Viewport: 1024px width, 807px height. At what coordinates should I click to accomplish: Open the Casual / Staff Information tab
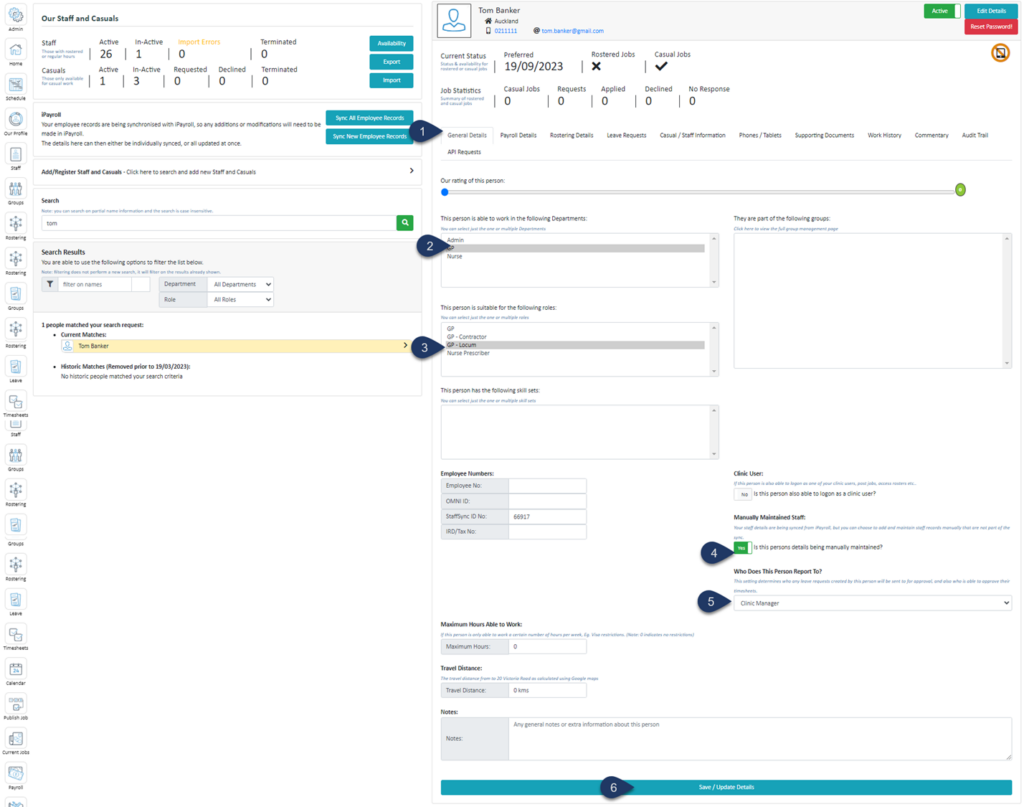coord(692,135)
